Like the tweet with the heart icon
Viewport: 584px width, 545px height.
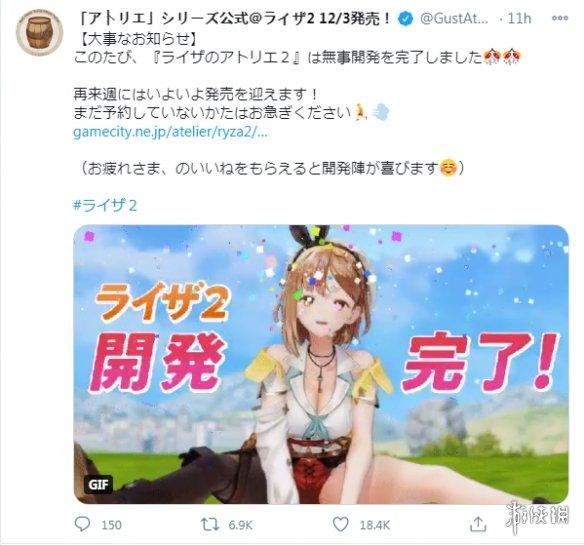click(x=340, y=525)
